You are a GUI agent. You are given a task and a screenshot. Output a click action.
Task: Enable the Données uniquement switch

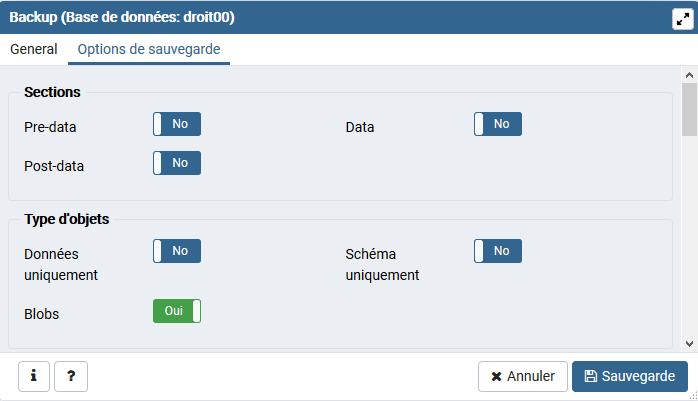pos(177,251)
